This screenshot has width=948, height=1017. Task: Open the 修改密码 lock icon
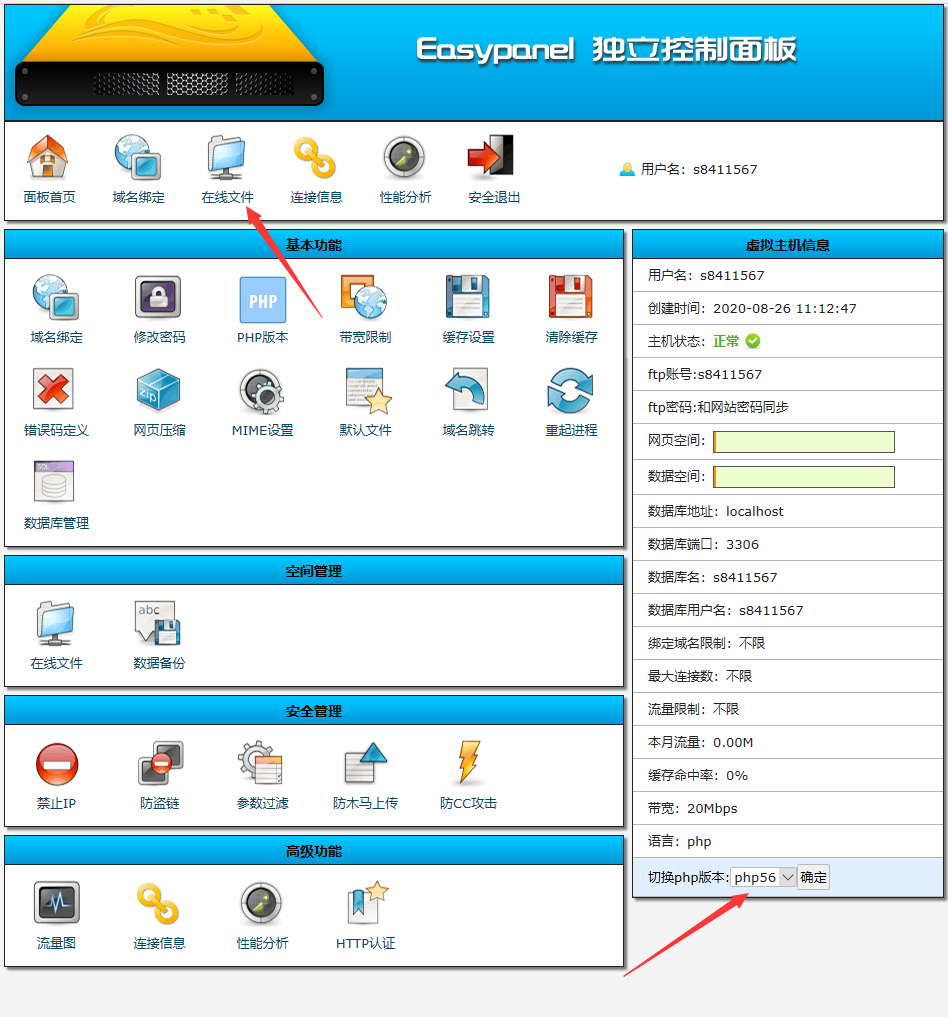click(158, 297)
